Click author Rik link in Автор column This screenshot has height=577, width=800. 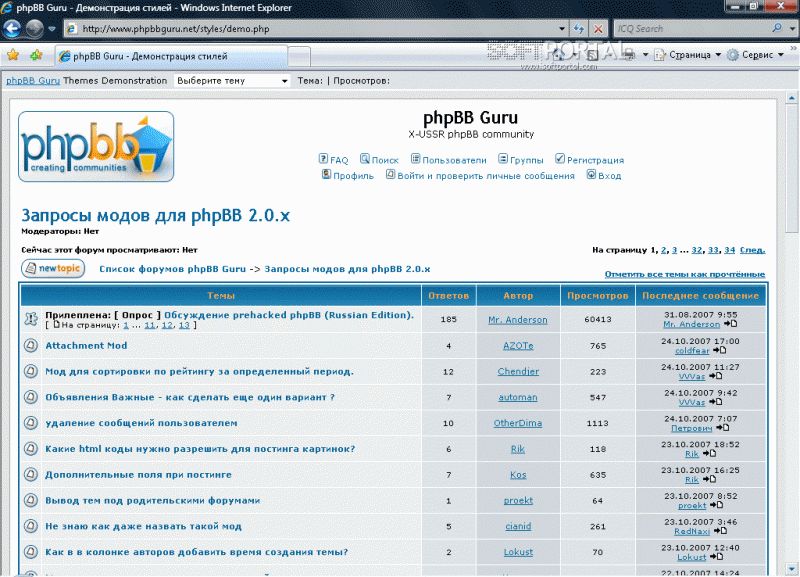518,449
